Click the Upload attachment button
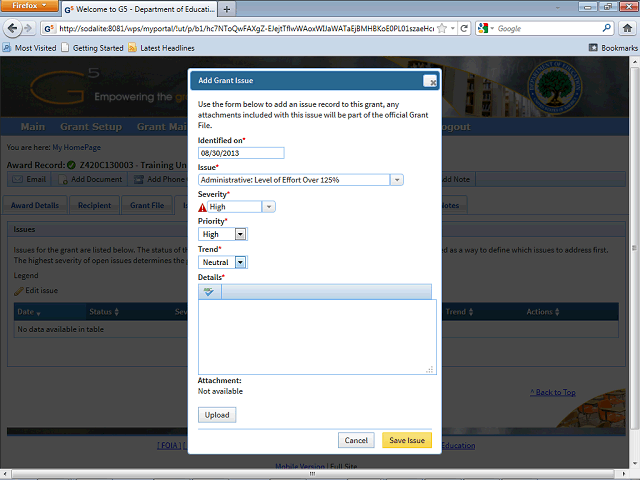Viewport: 640px width, 480px height. (x=217, y=415)
